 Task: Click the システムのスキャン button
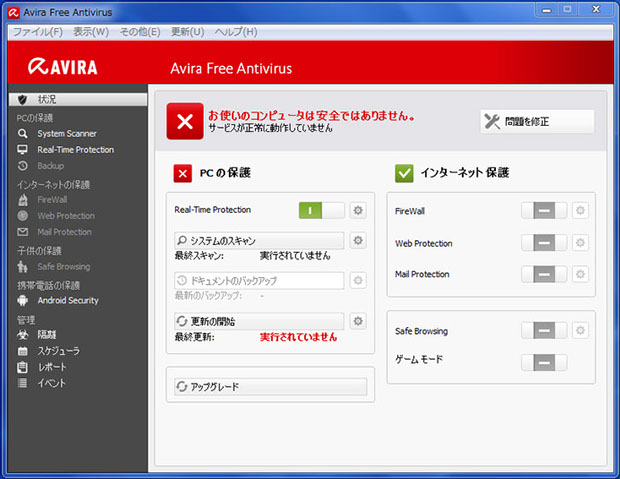click(259, 240)
